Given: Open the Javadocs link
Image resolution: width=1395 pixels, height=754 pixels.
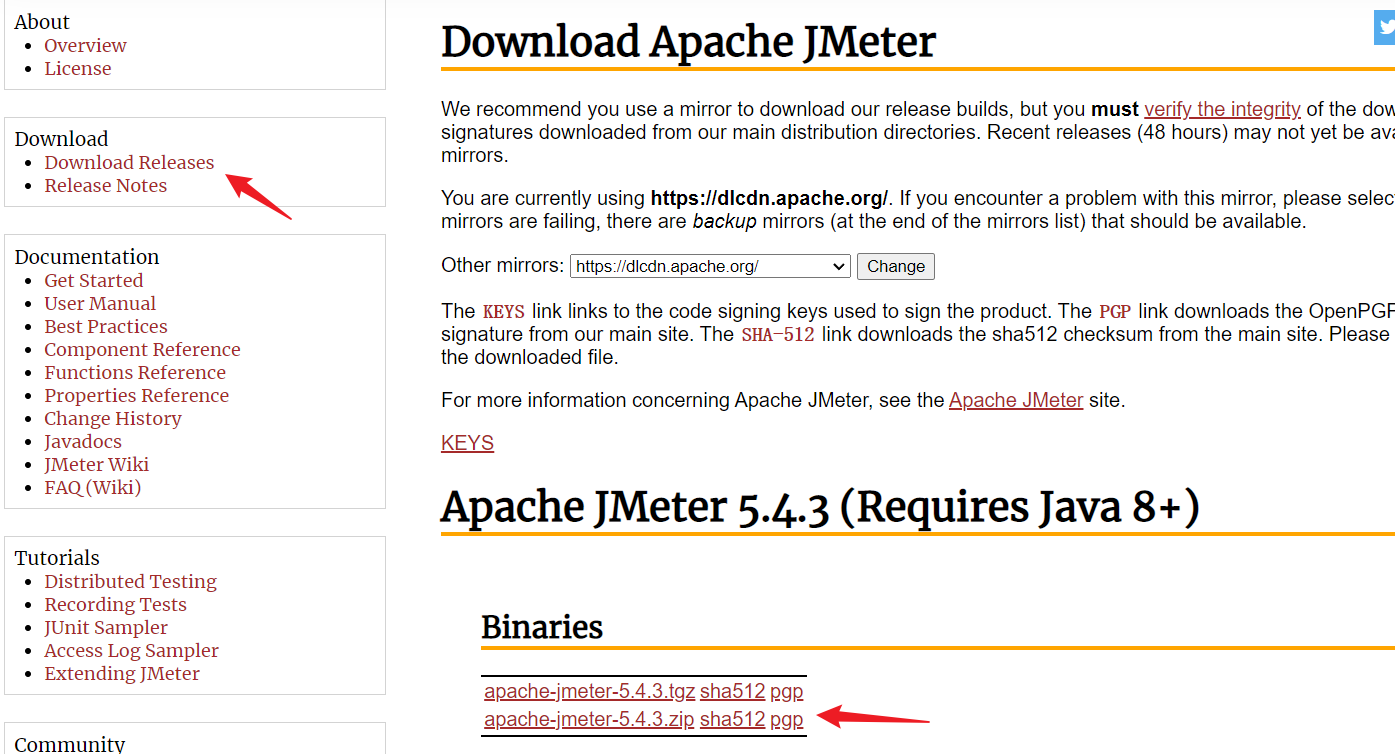Looking at the screenshot, I should 83,441.
